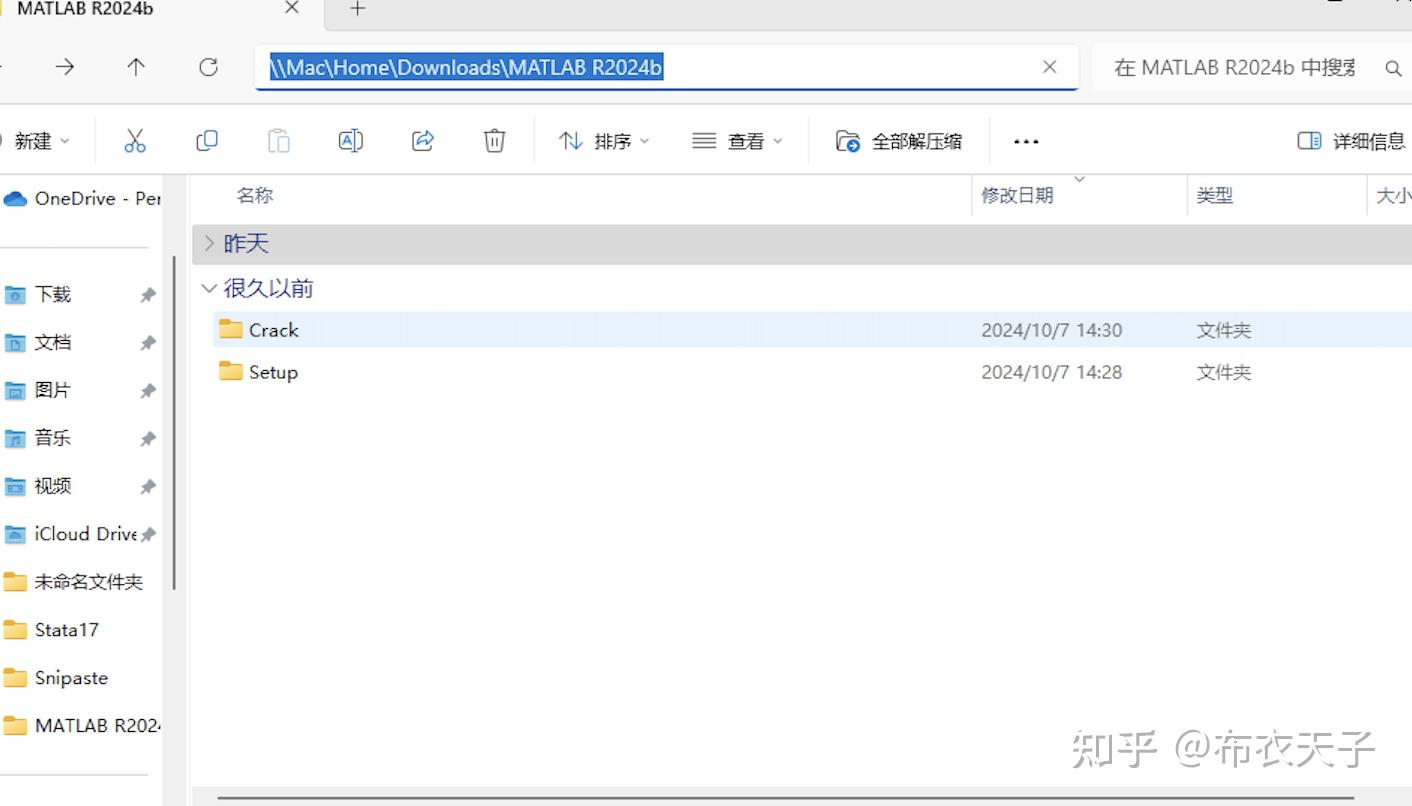Image resolution: width=1412 pixels, height=806 pixels.
Task: Expand the 昨天 group
Action: [209, 242]
